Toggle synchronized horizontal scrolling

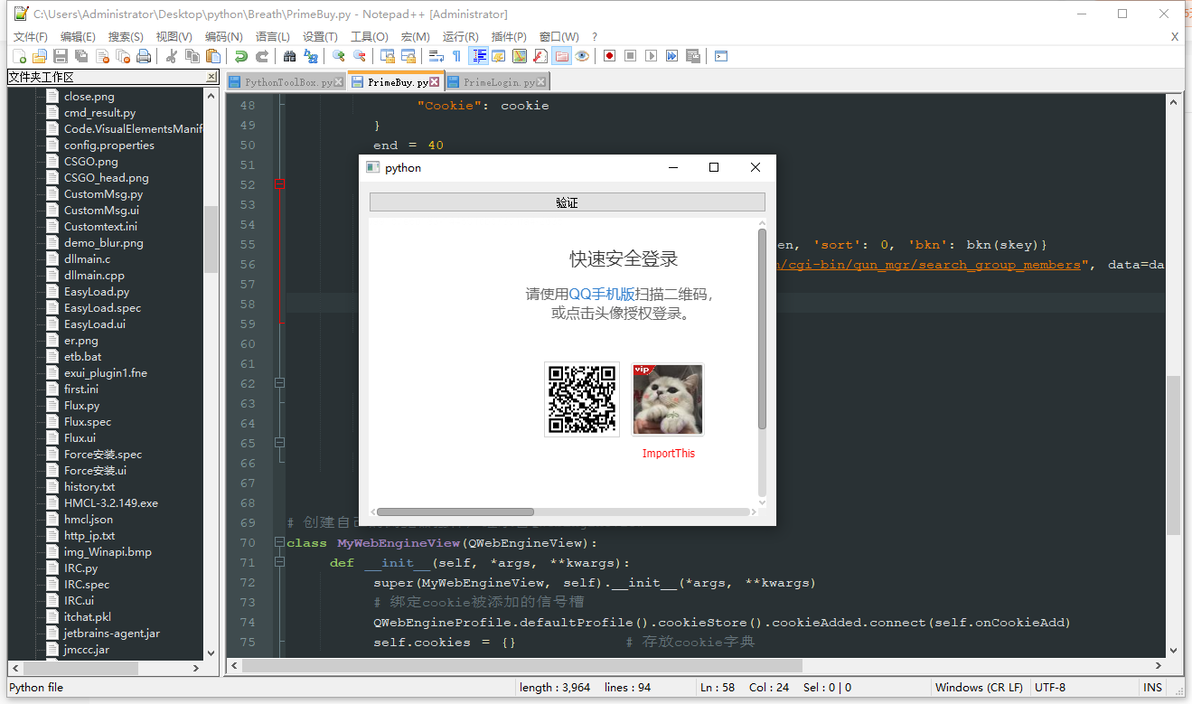coord(409,56)
